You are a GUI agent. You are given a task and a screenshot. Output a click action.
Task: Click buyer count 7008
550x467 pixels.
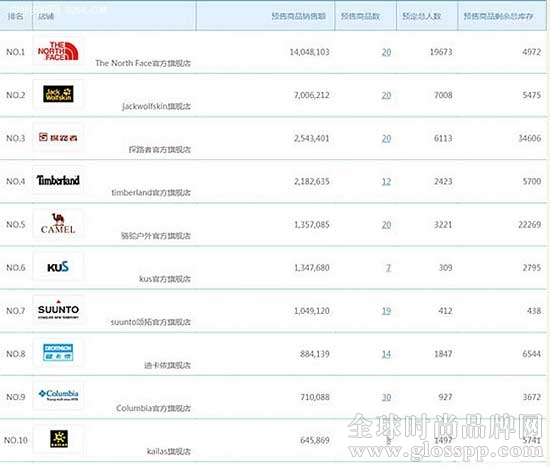(443, 95)
